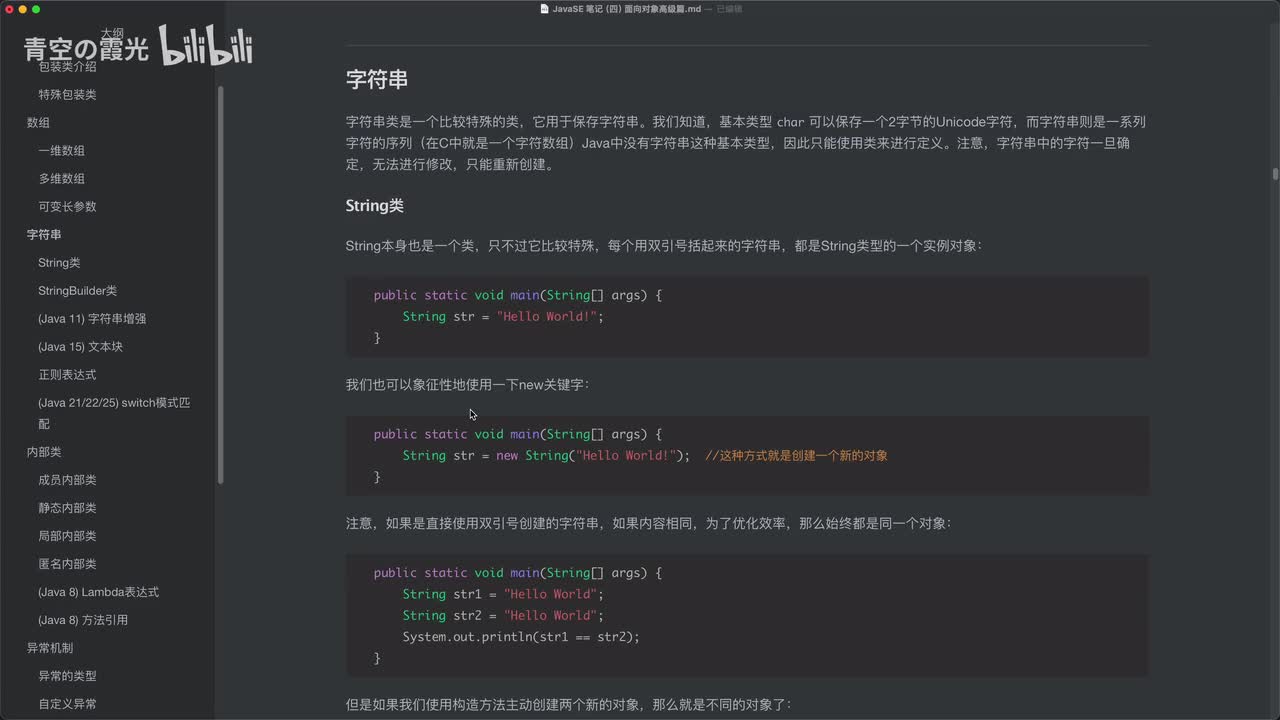
Task: Click the markdown file icon in title bar
Action: click(x=544, y=8)
